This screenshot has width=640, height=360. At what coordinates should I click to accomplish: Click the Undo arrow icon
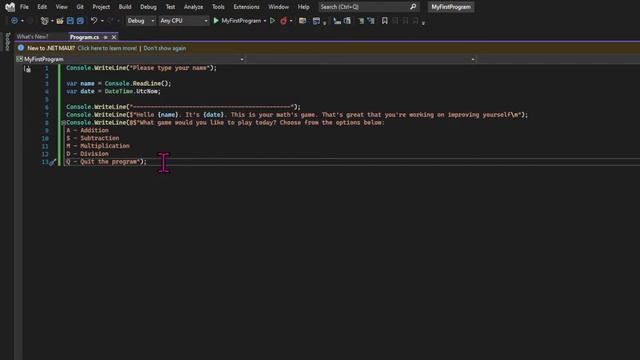[x=94, y=21]
